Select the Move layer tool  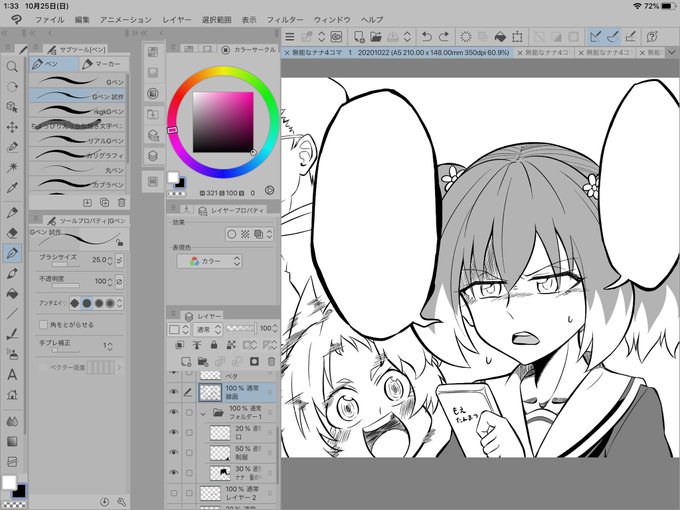pyautogui.click(x=12, y=127)
